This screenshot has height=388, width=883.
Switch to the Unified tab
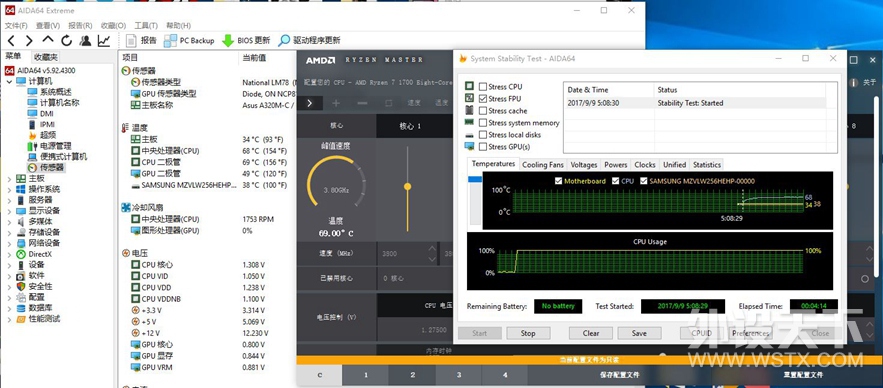[674, 164]
